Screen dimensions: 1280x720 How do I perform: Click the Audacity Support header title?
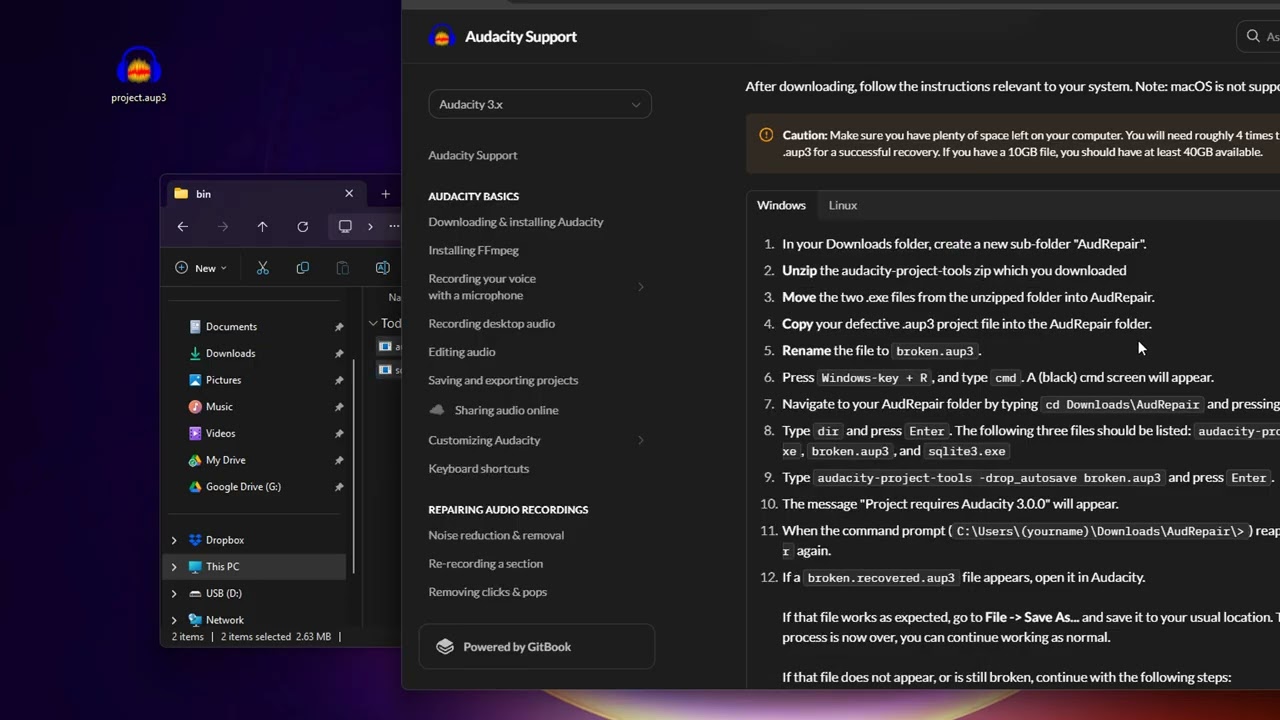[x=521, y=37]
